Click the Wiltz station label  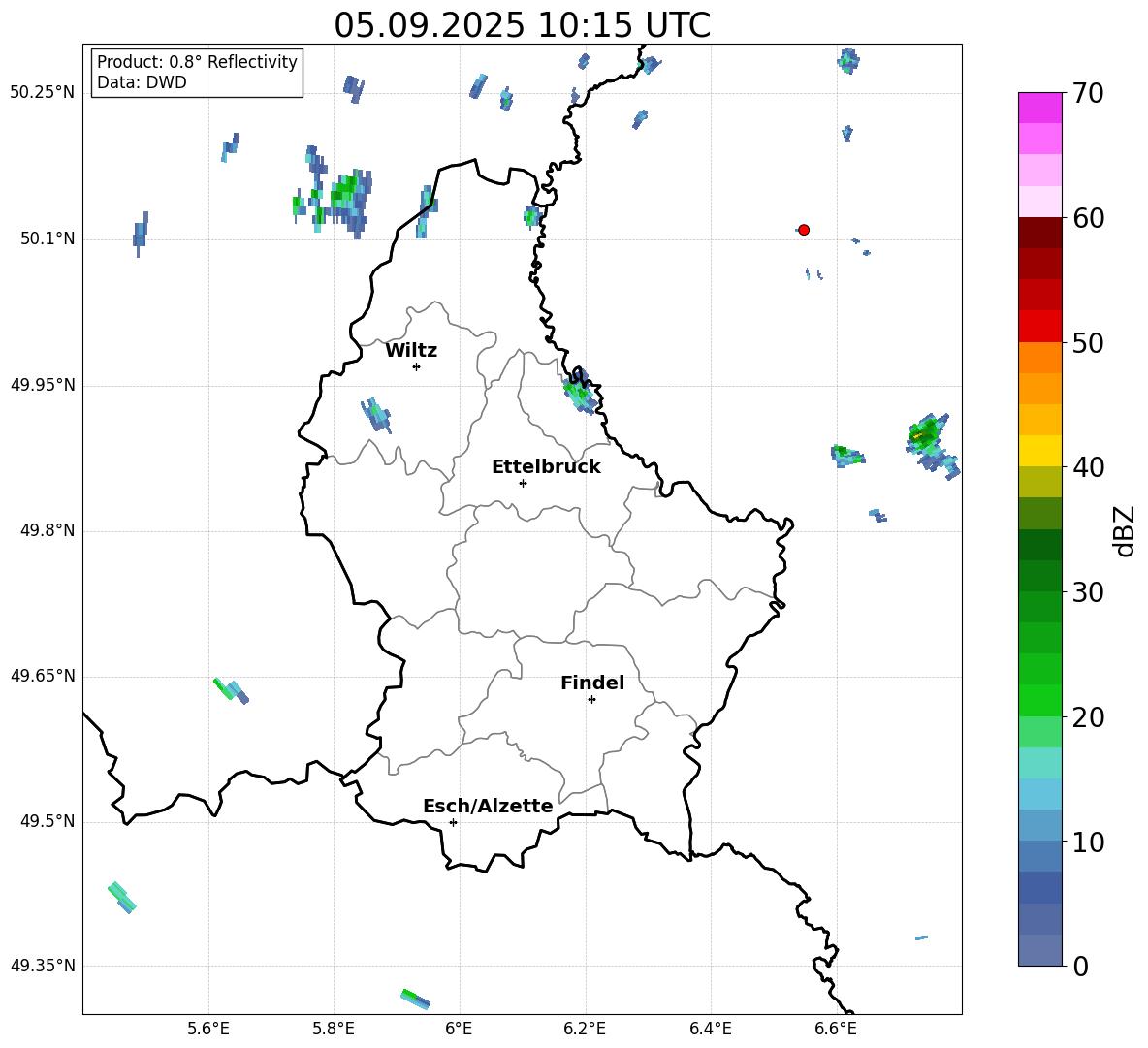point(411,351)
